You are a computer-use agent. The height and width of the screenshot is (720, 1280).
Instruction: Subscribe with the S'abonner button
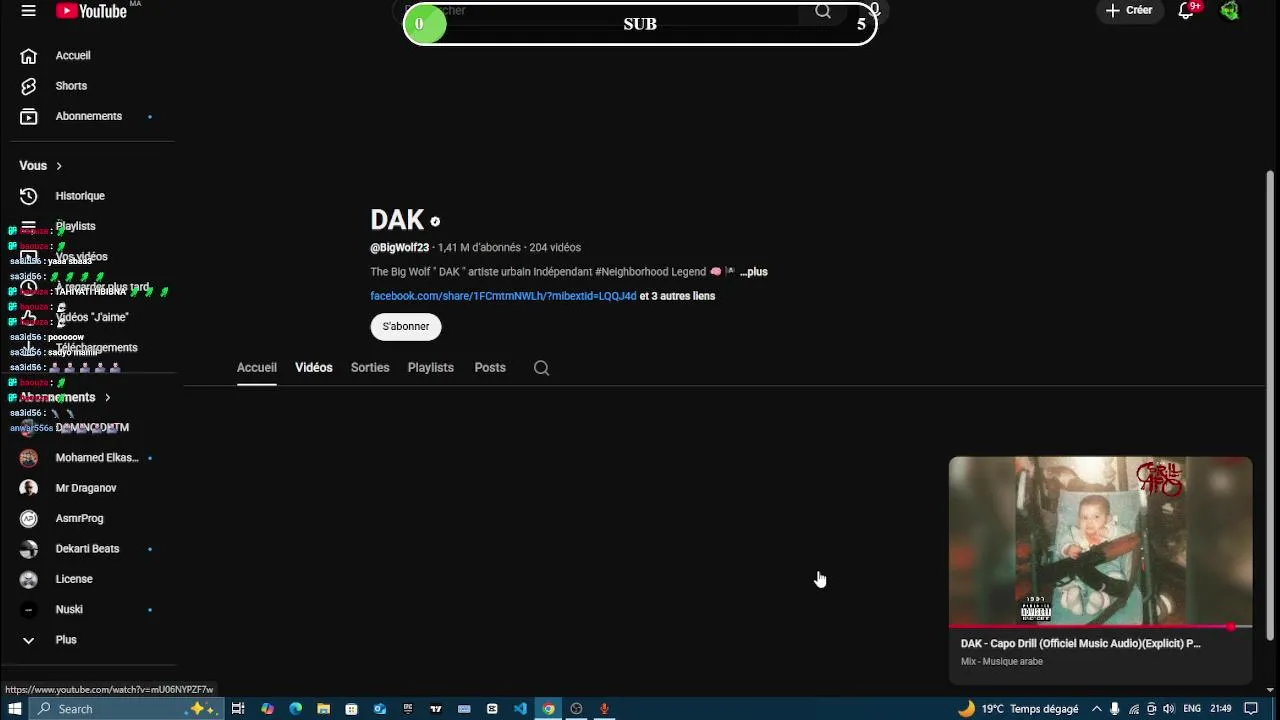tap(406, 327)
